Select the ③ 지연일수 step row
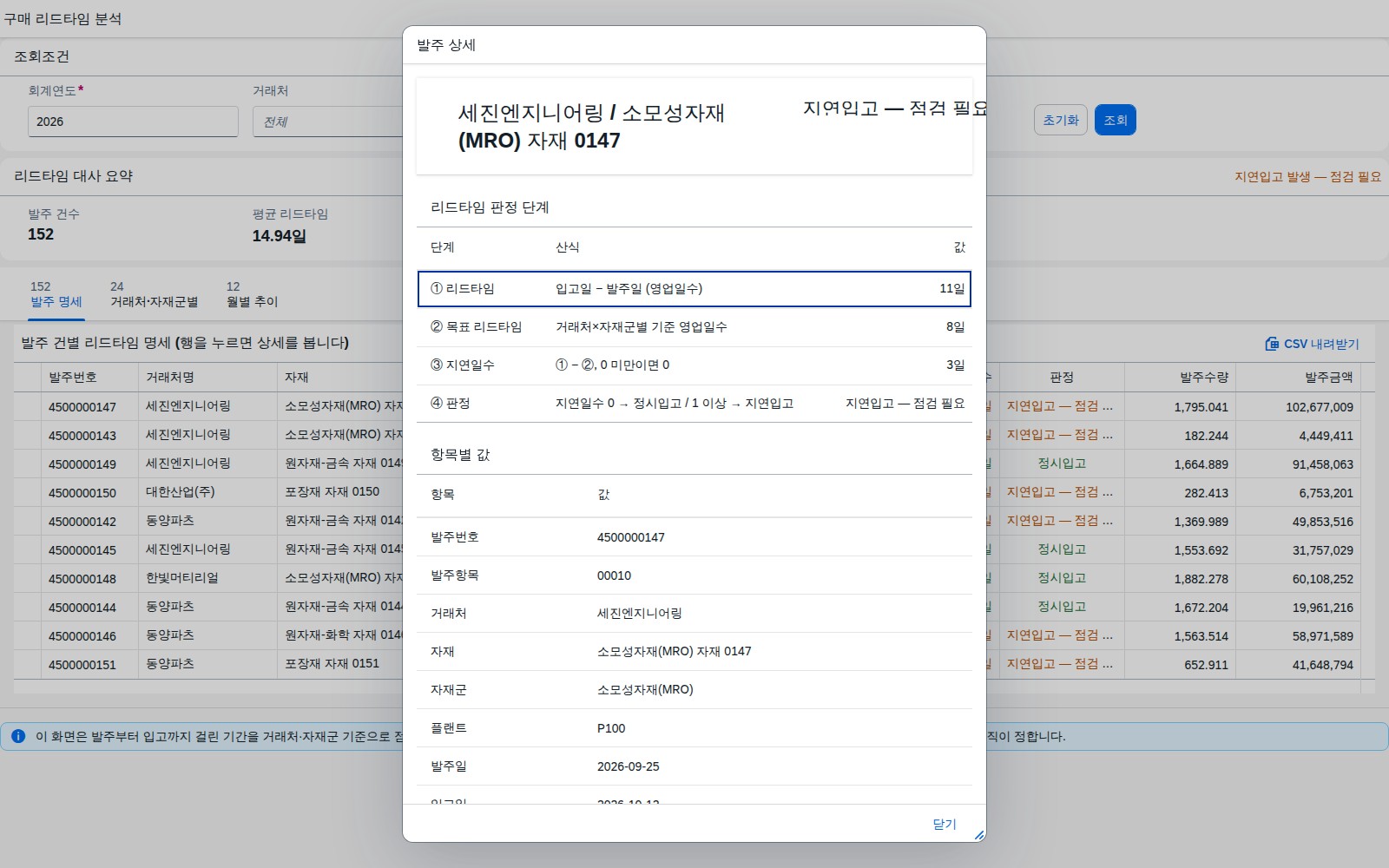Screen dimensions: 1389x868 tap(694, 365)
